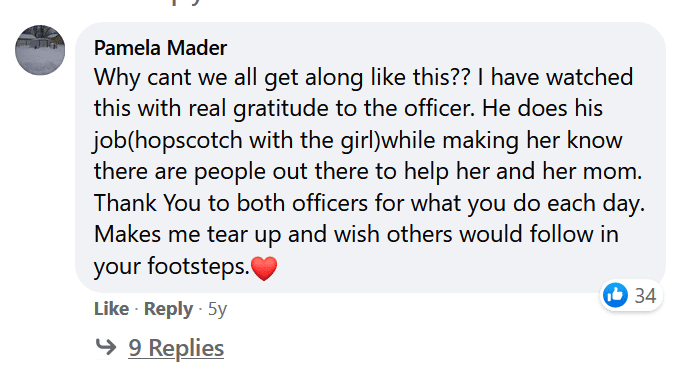Click the partially visible text above the comment
Image resolution: width=697 pixels, height=366 pixels.
[x=187, y=2]
